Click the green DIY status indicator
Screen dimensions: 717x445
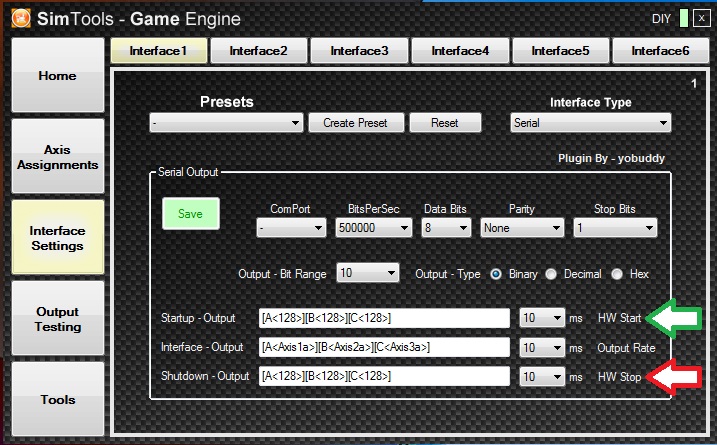tap(684, 18)
